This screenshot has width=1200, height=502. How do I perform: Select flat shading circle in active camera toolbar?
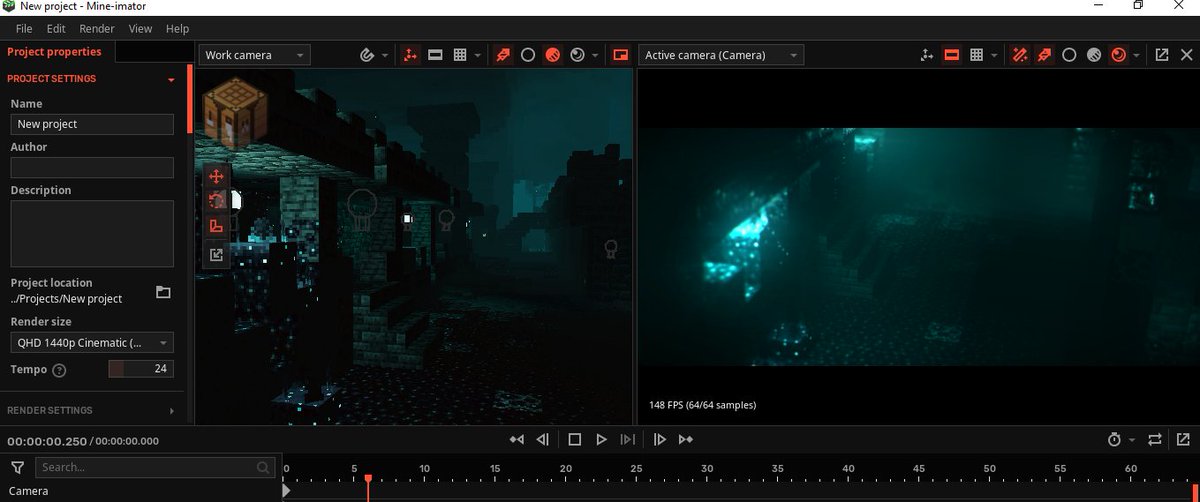coord(1069,55)
